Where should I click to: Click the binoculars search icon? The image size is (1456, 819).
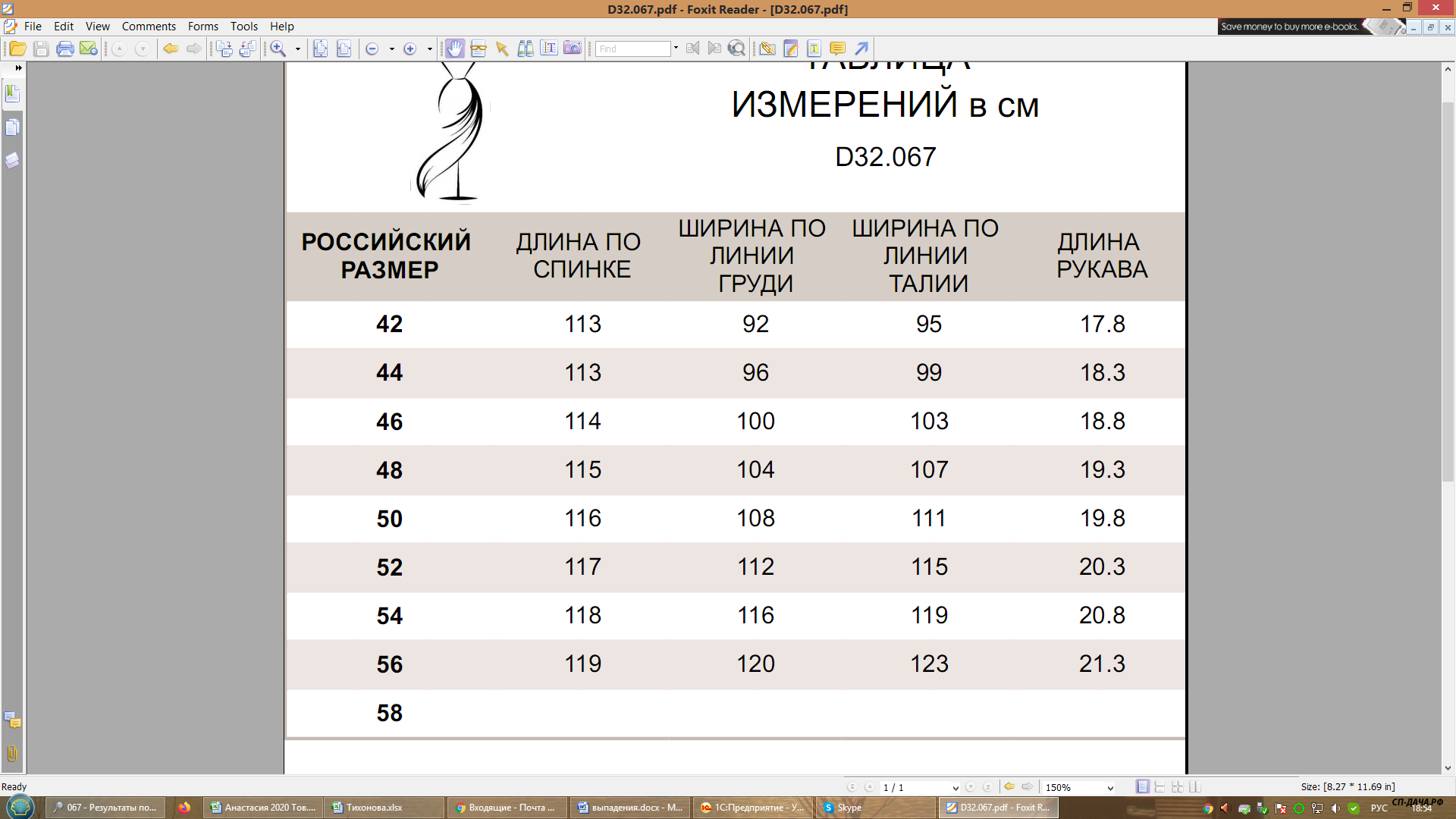coord(525,49)
